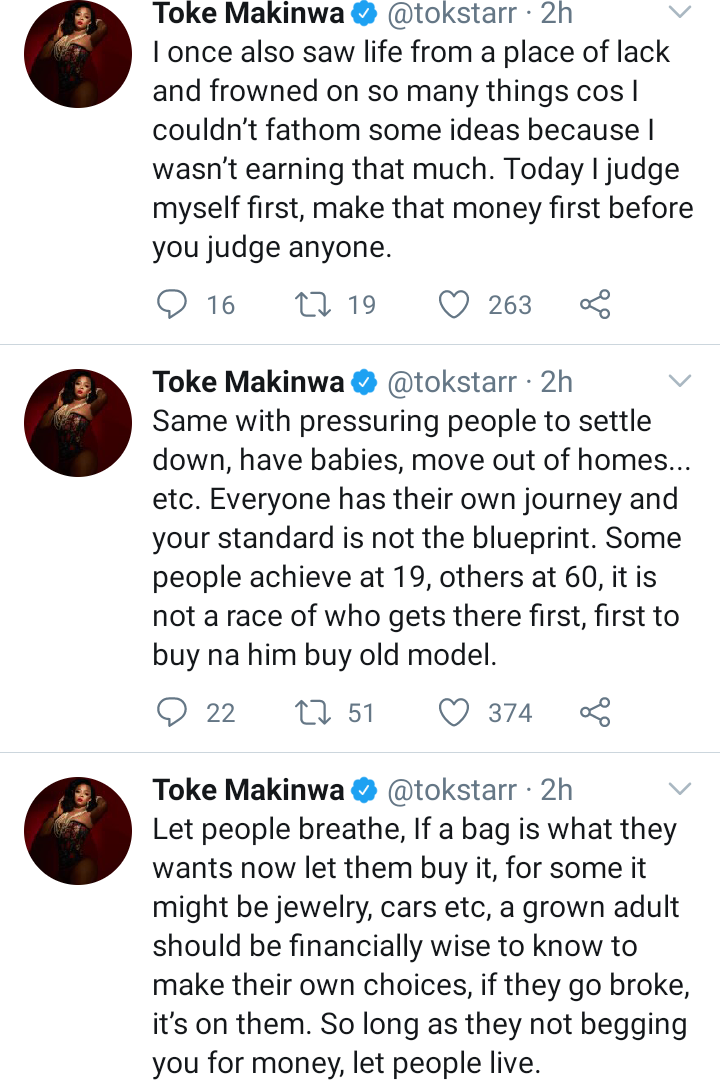Screen dimensions: 720x1080
Task: Toggle the like on the third tweet
Action: click(454, 1075)
